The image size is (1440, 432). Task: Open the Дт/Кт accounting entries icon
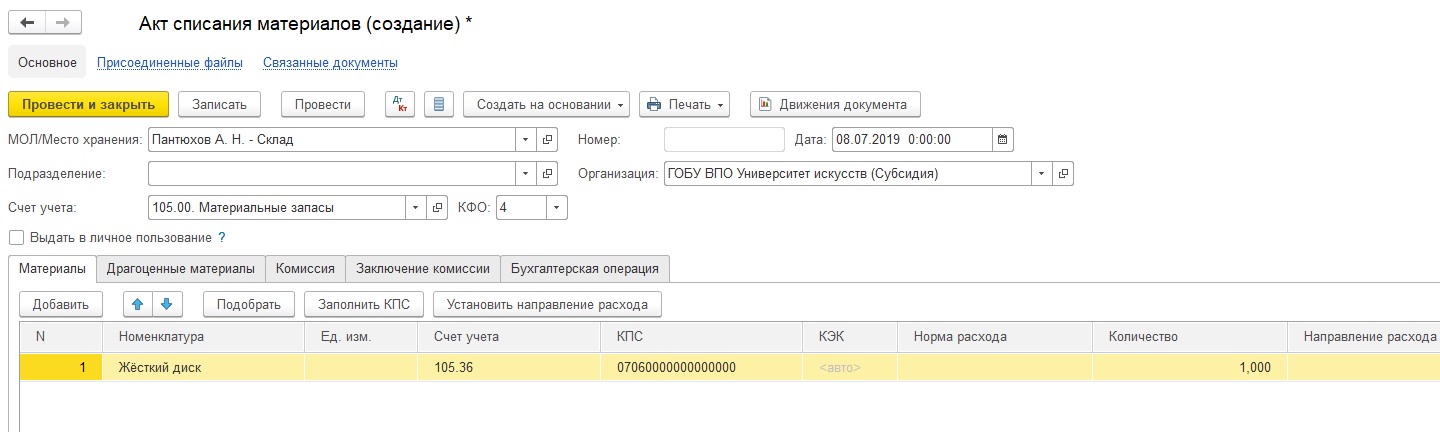(399, 104)
